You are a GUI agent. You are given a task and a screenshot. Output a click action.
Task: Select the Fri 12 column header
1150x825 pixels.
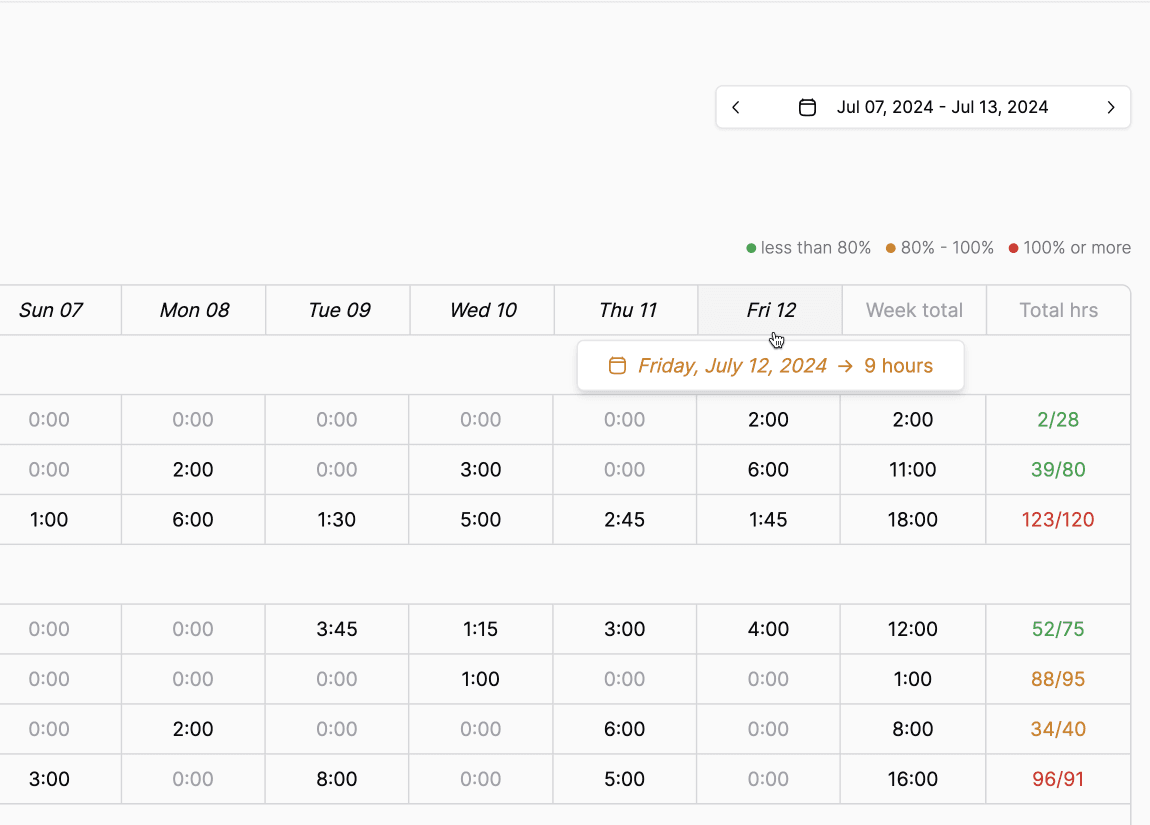tap(771, 310)
